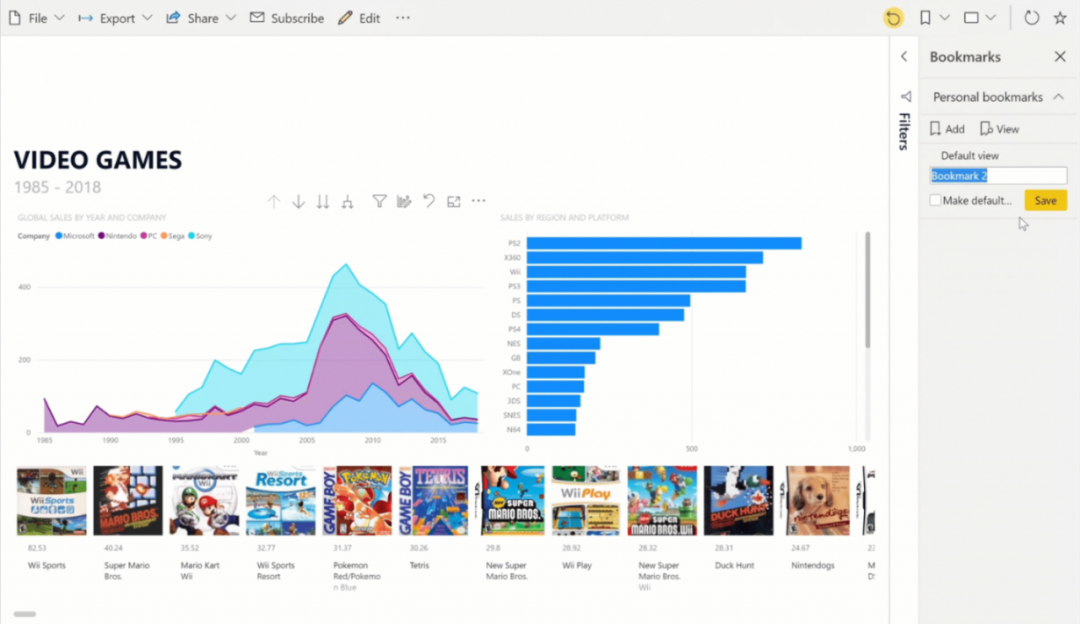Click the Bookmark 2 name field

998,176
